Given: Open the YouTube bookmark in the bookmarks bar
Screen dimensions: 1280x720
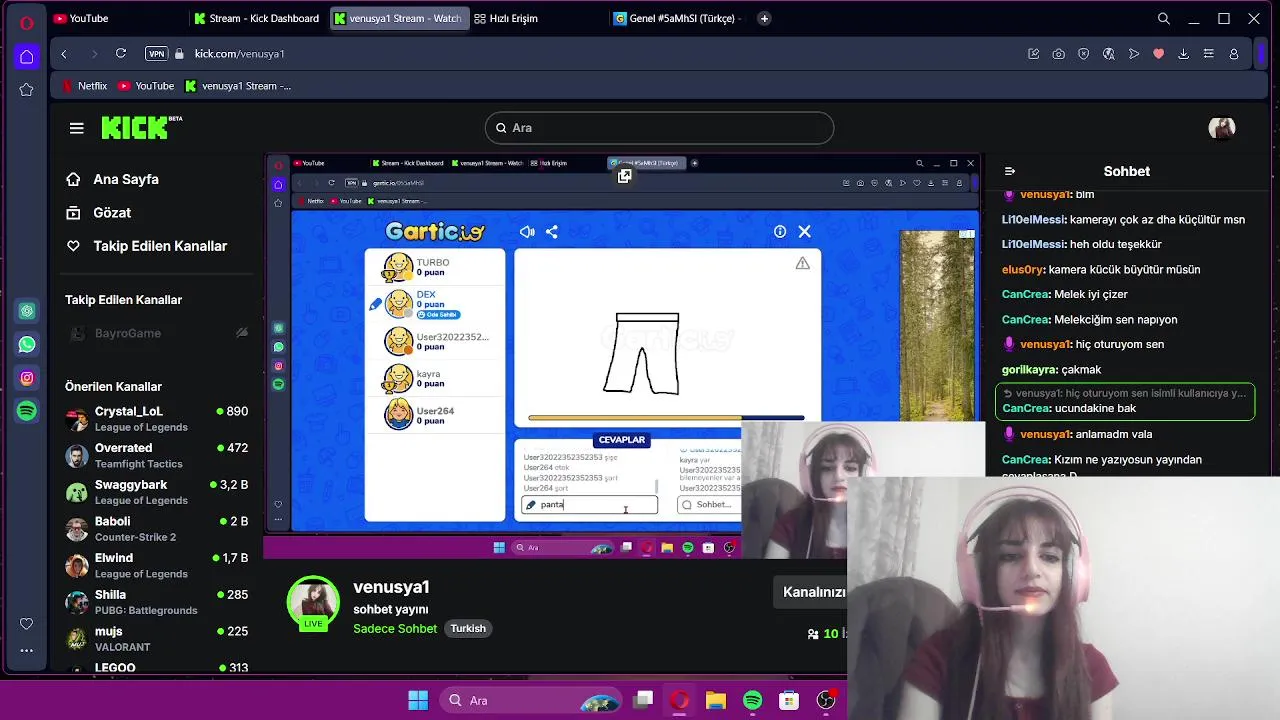Looking at the screenshot, I should click(x=146, y=86).
